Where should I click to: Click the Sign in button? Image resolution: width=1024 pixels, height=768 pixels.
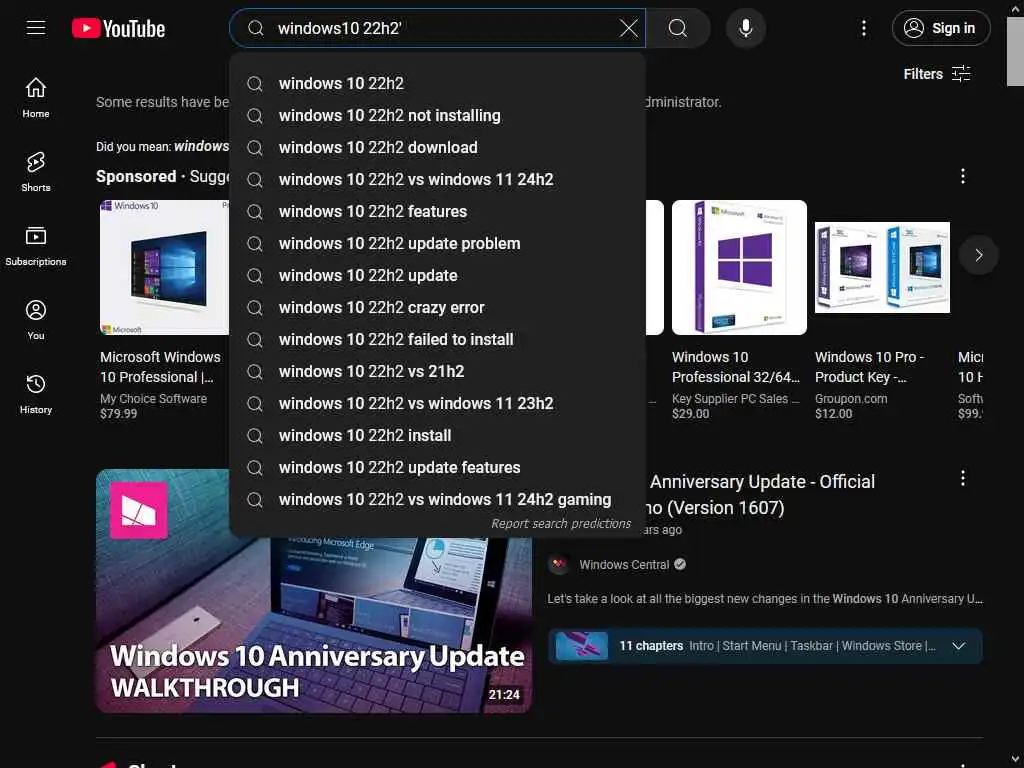940,28
